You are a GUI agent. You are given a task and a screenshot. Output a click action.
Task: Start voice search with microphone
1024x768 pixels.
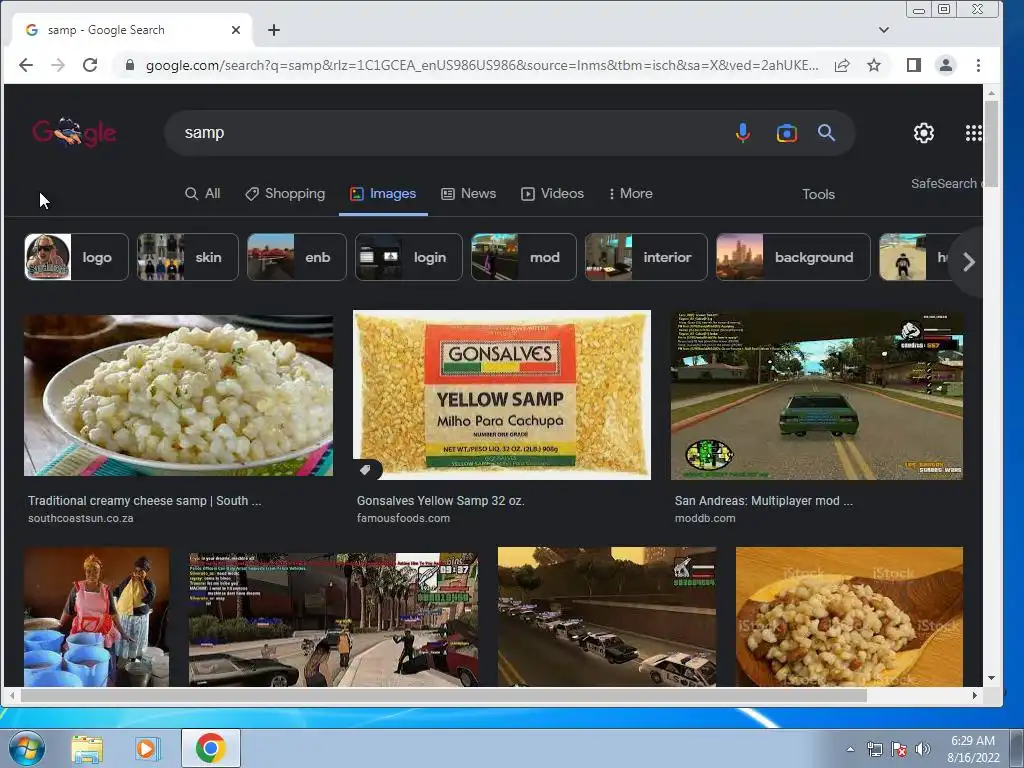[x=743, y=133]
